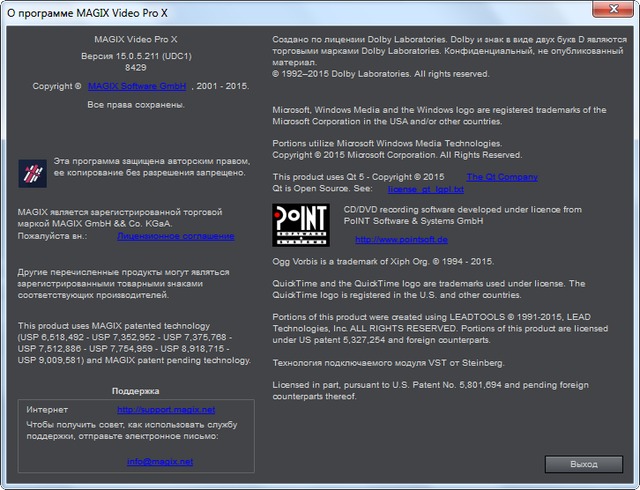Click the Поддержка heading
Image resolution: width=640 pixels, height=490 pixels.
[x=136, y=391]
